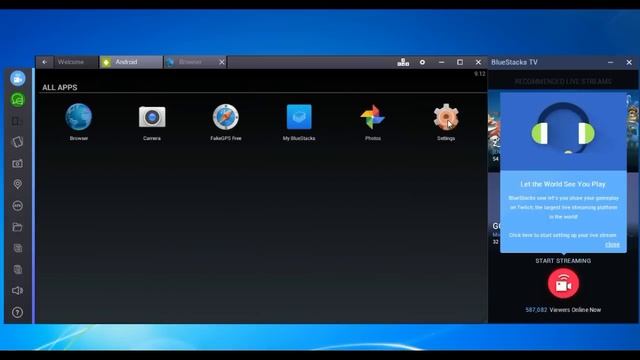Image resolution: width=640 pixels, height=360 pixels.
Task: Open BlueStacks settings gear in title bar
Action: [422, 62]
